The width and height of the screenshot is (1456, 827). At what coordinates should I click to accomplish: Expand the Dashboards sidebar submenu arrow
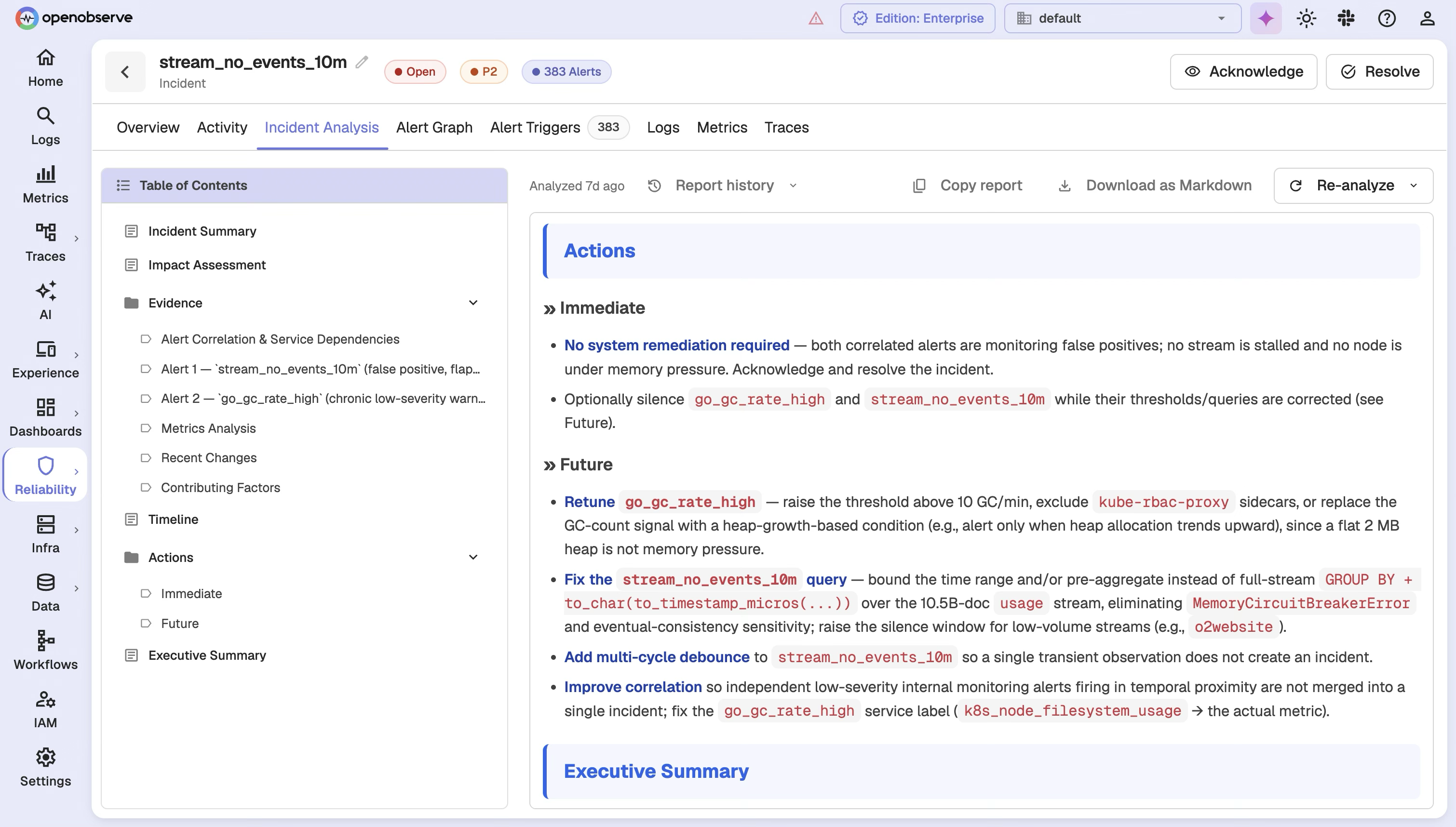pos(76,413)
